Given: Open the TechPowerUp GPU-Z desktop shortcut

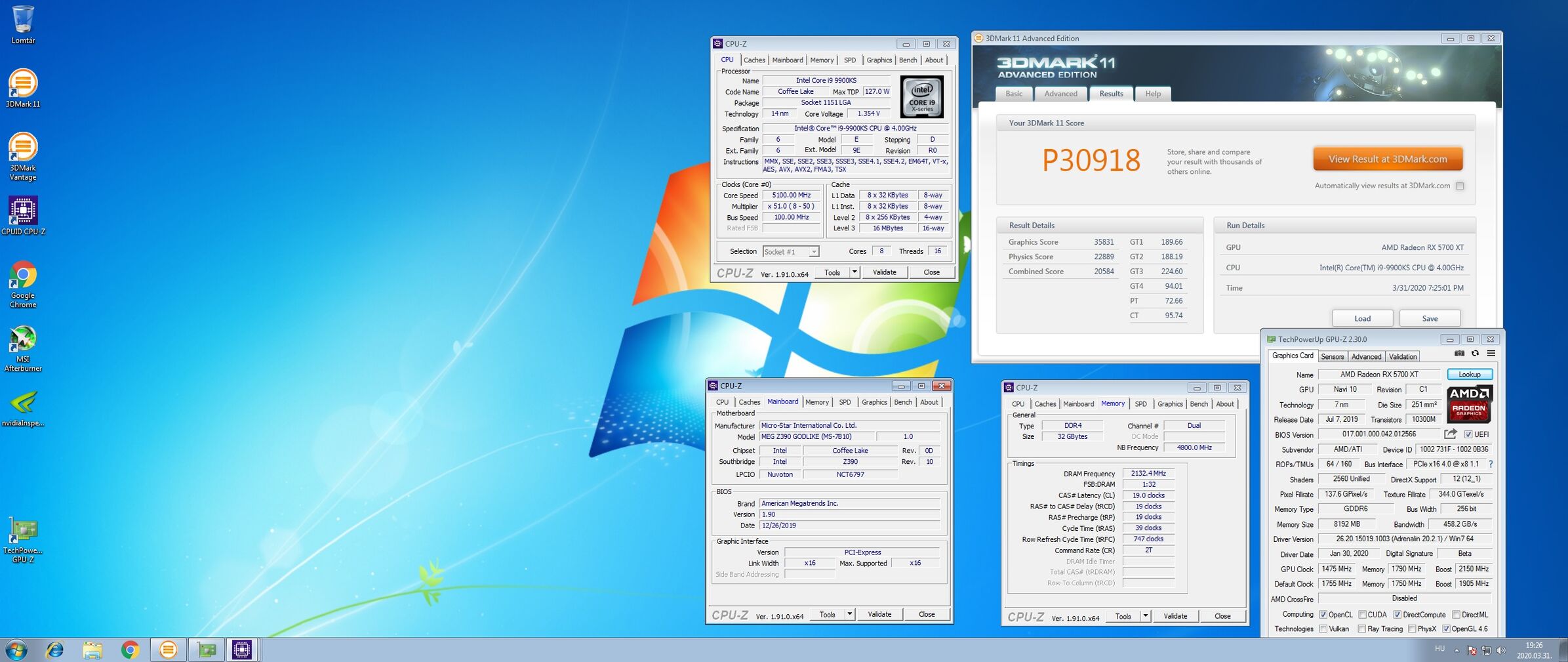Looking at the screenshot, I should (23, 540).
